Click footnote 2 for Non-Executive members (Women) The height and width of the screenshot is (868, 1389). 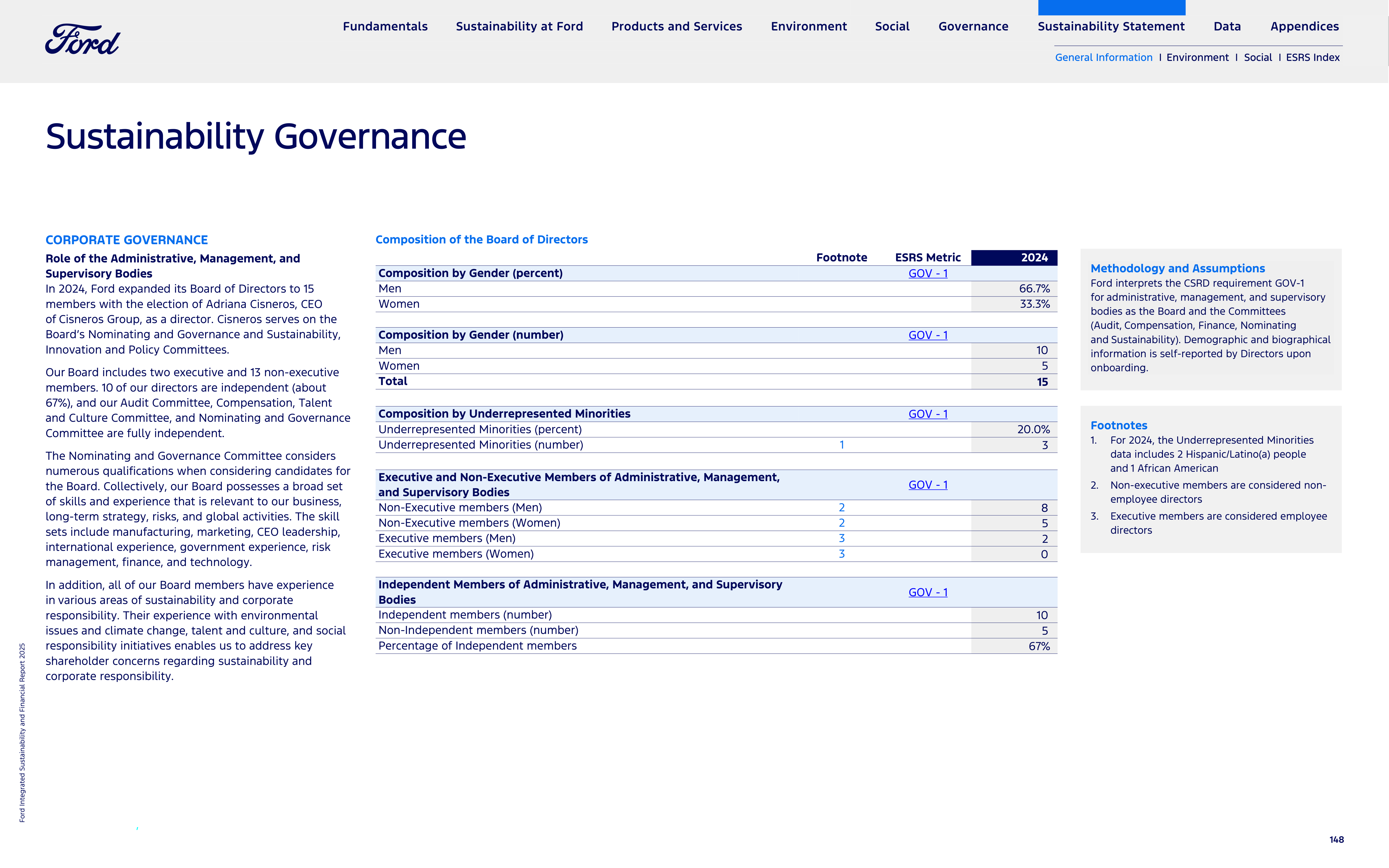coord(842,523)
